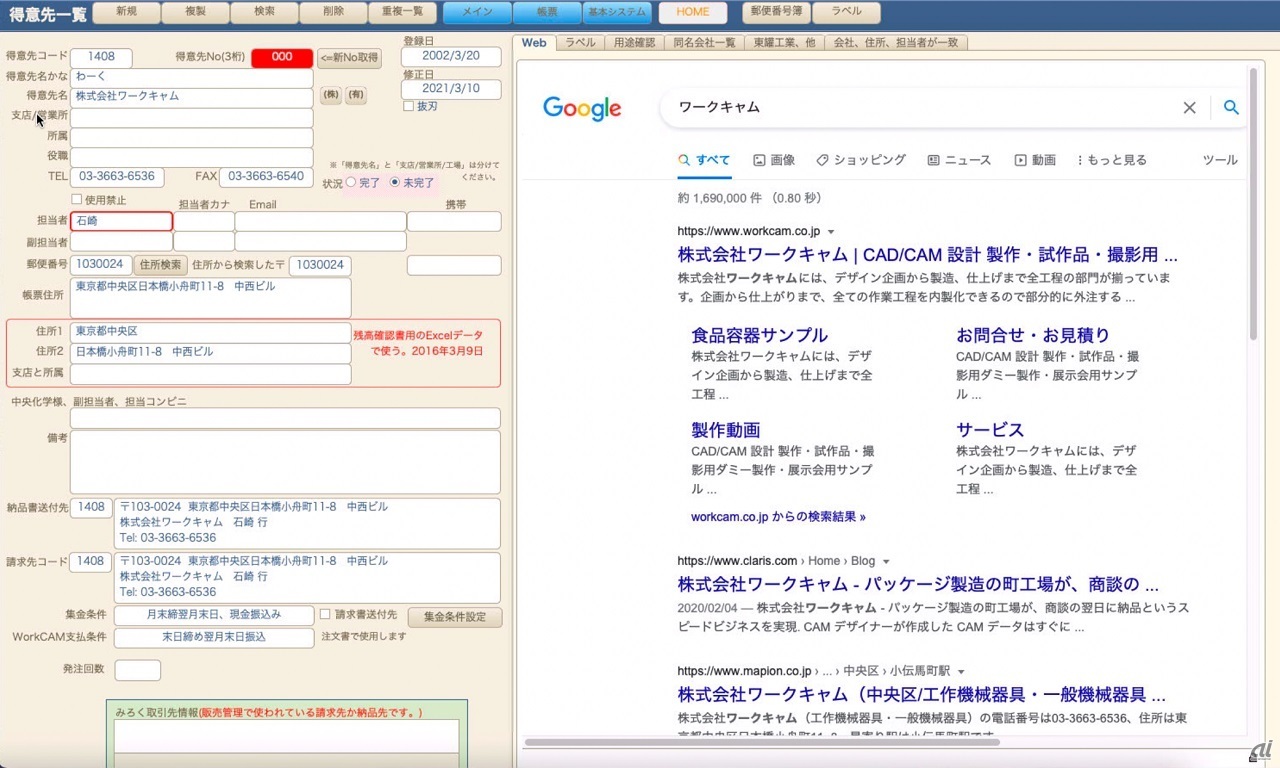1280x768 pixels.
Task: Enable the 使用禁止 checkbox
Action: [x=77, y=200]
